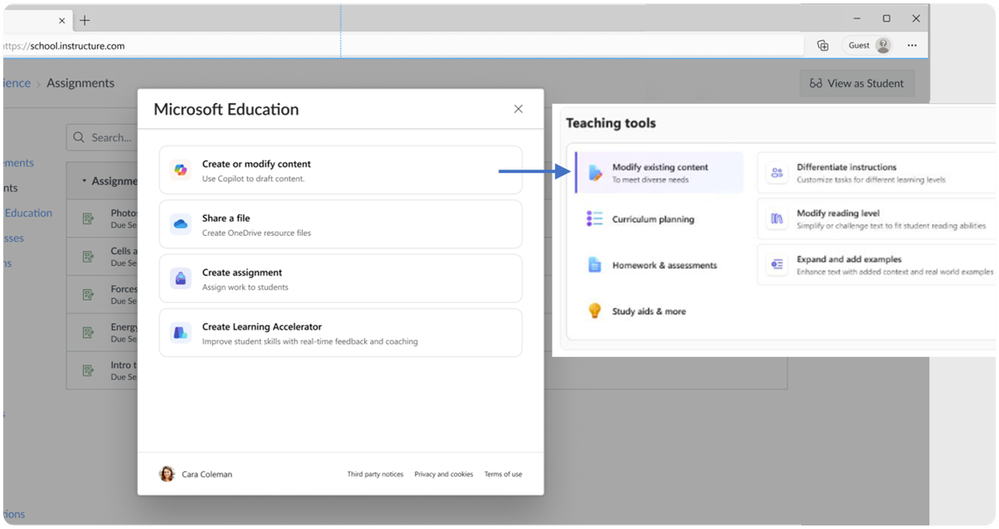The image size is (999, 529).
Task: Close the Microsoft Education dialog
Action: [x=518, y=109]
